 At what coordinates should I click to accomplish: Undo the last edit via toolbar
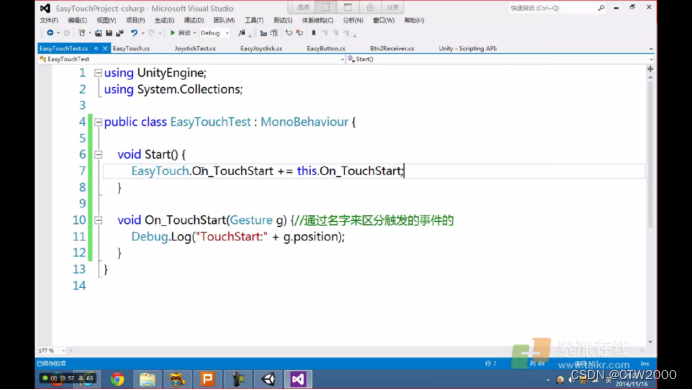tap(133, 33)
